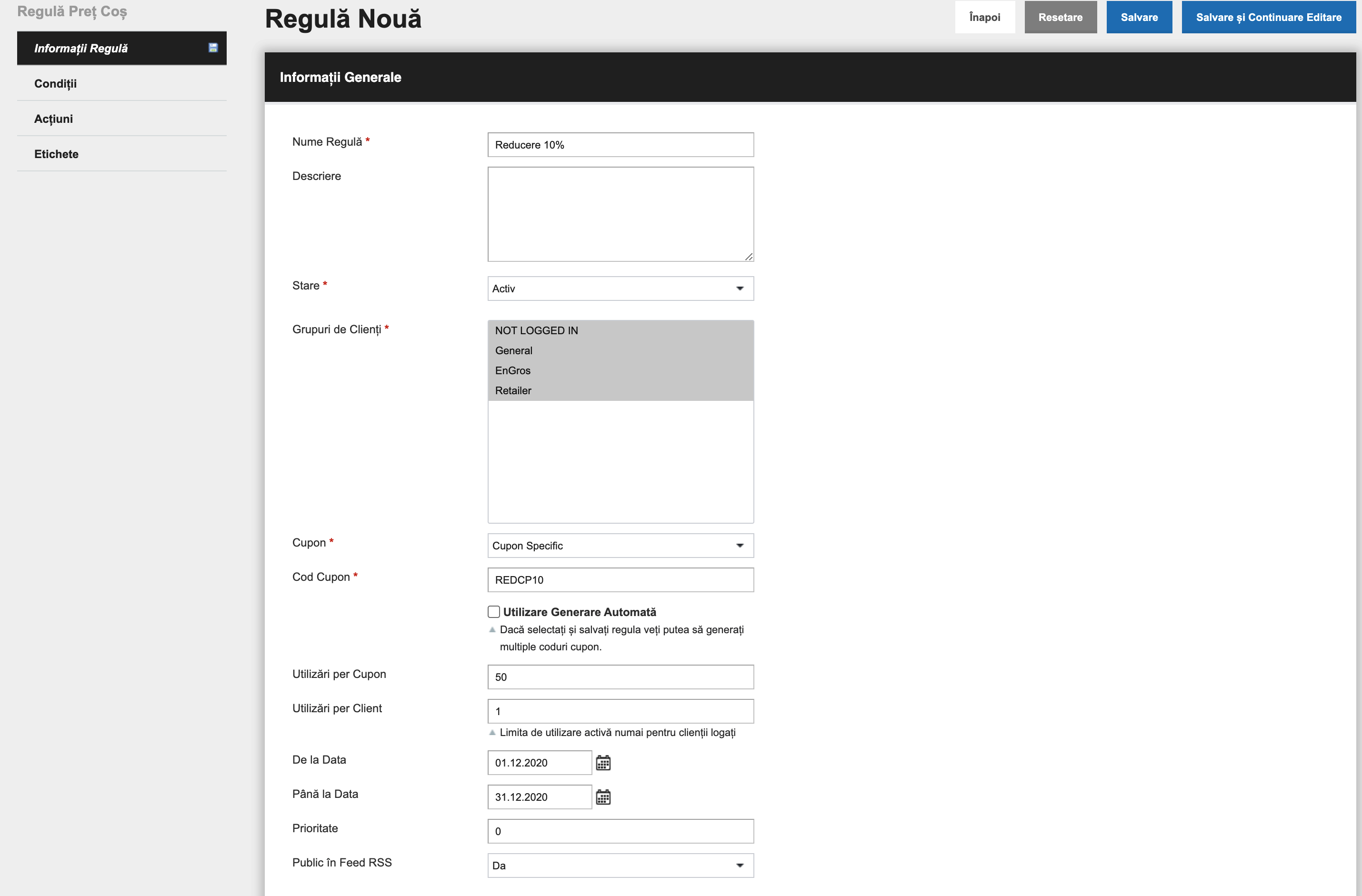Focus the Cod Cupon field

621,579
